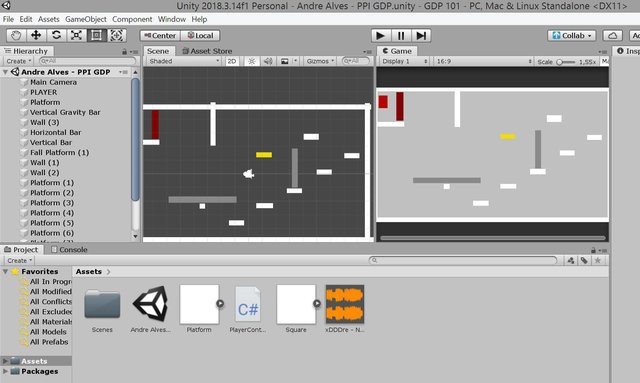Viewport: 640px width, 383px height.
Task: Select the Project tab
Action: (21, 249)
